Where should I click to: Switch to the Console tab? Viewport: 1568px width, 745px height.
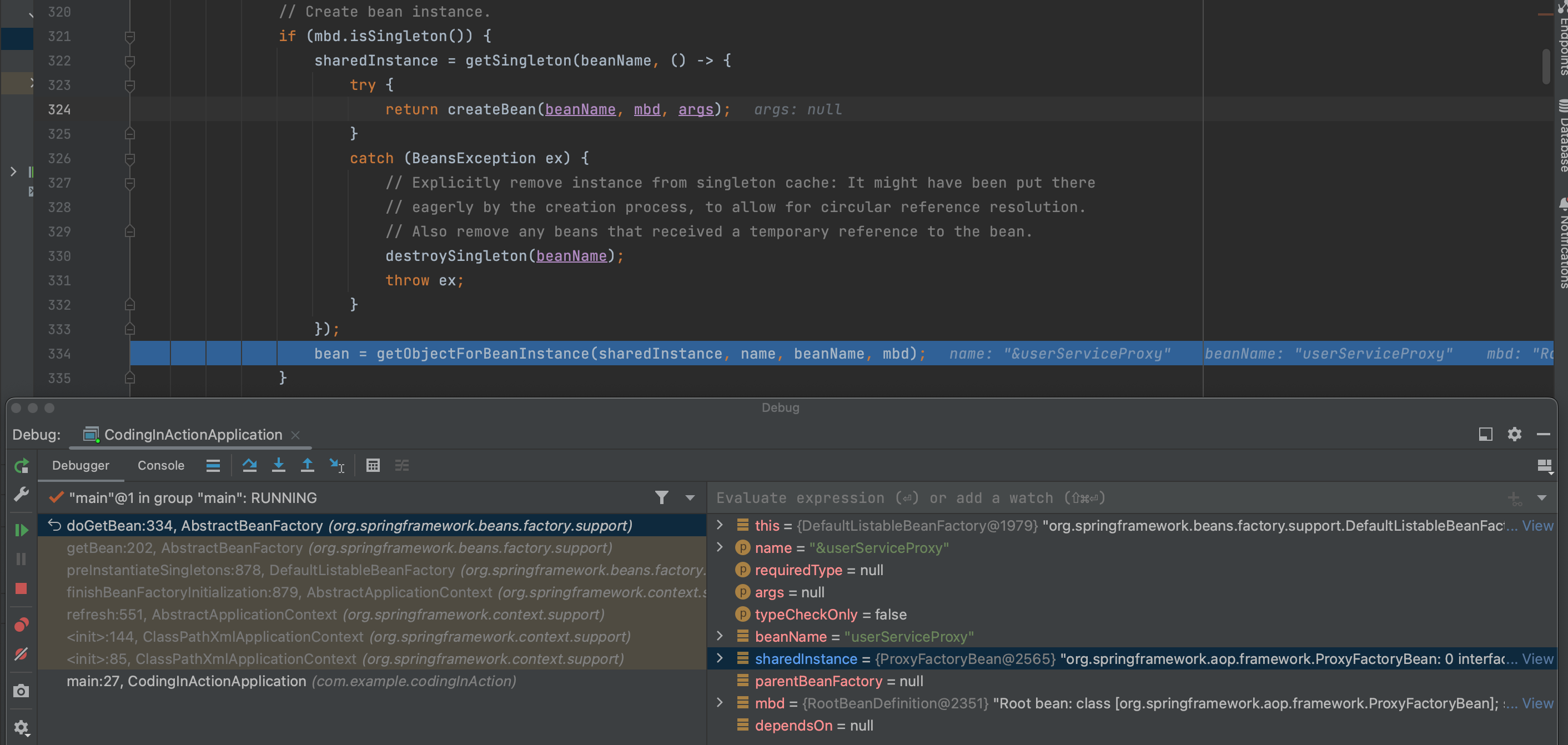pyautogui.click(x=160, y=466)
